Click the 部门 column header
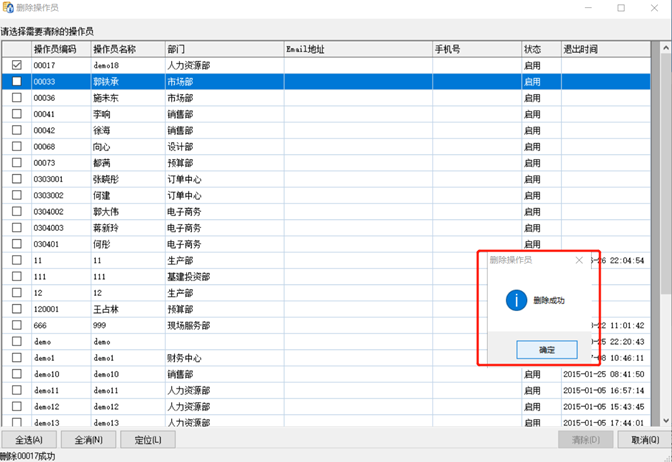The height and width of the screenshot is (462, 672). coord(176,48)
